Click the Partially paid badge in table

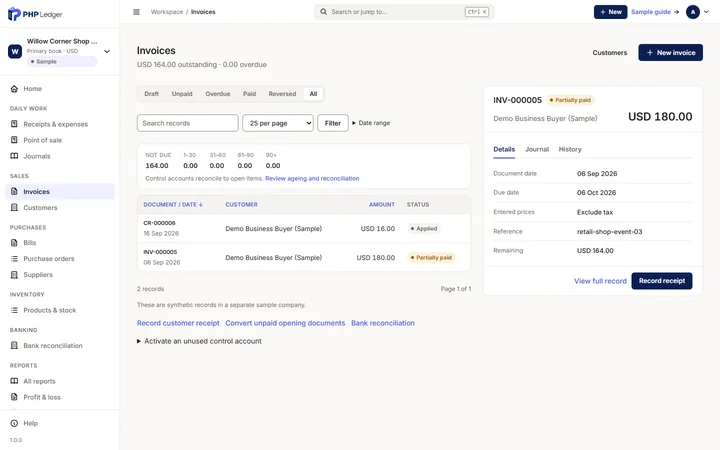point(431,257)
